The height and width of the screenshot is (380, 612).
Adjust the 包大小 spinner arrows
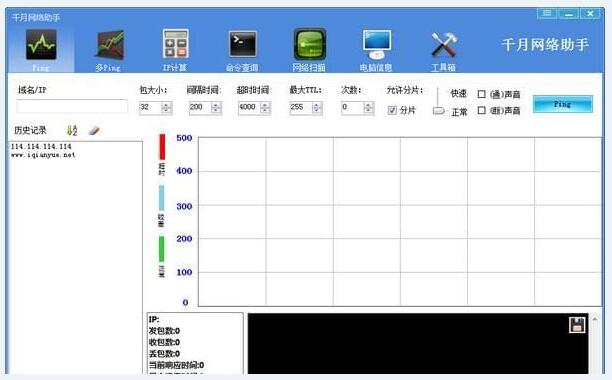167,108
